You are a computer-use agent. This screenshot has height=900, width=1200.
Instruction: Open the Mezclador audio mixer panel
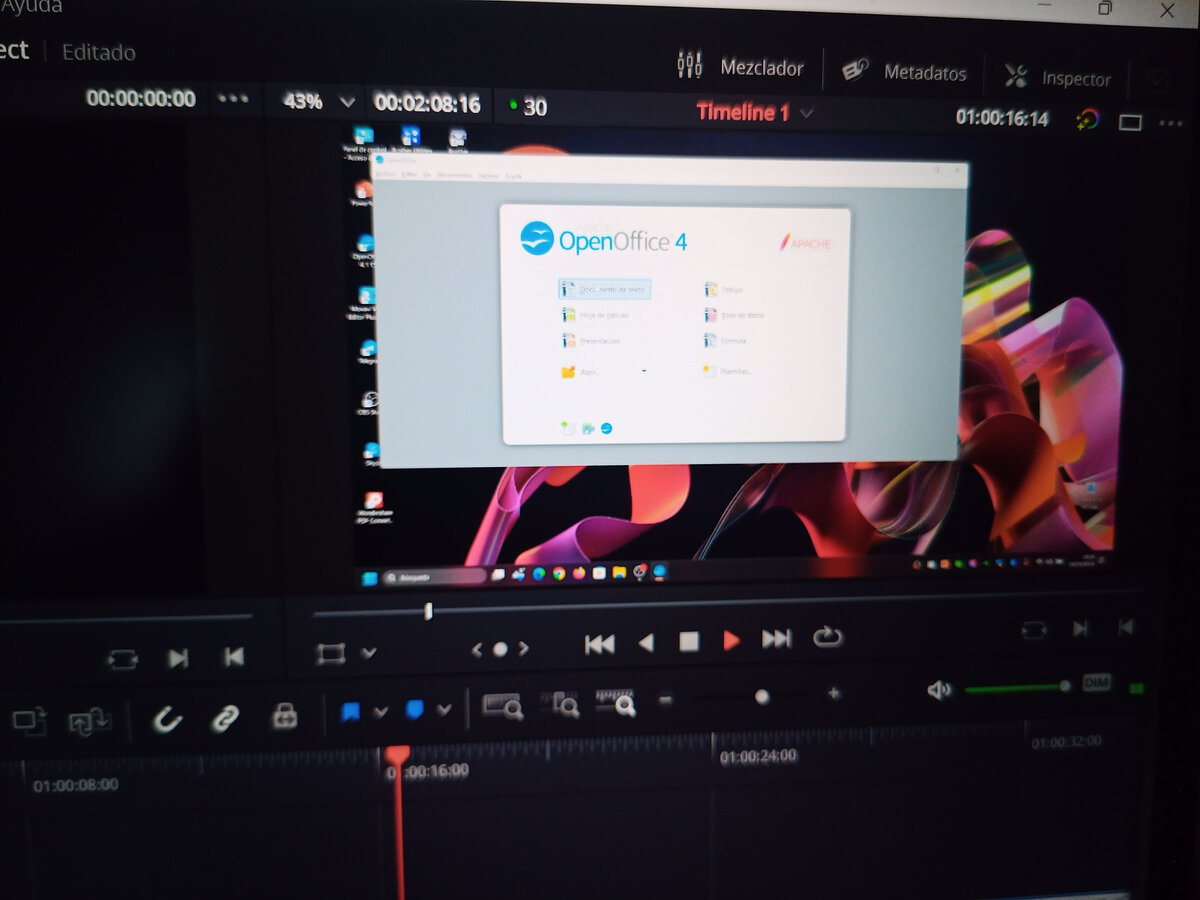[739, 67]
